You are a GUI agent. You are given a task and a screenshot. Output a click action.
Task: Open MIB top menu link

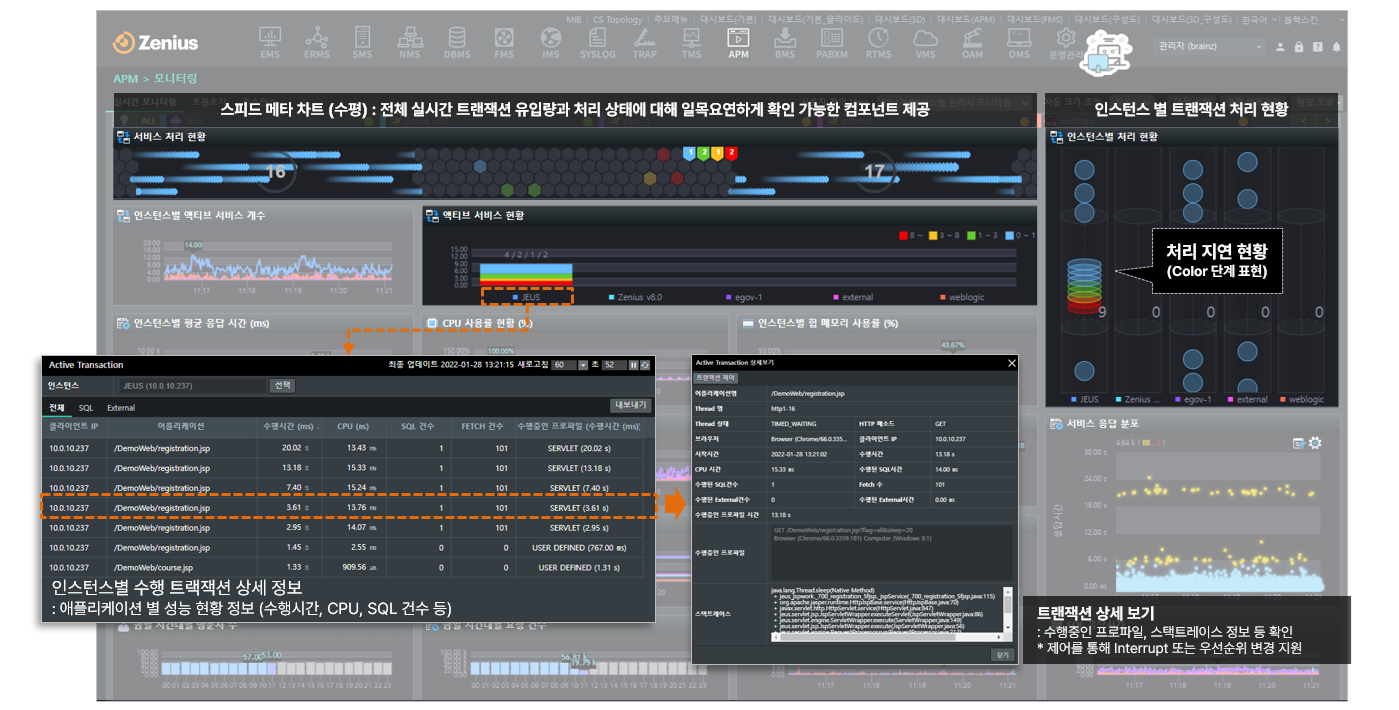click(573, 18)
